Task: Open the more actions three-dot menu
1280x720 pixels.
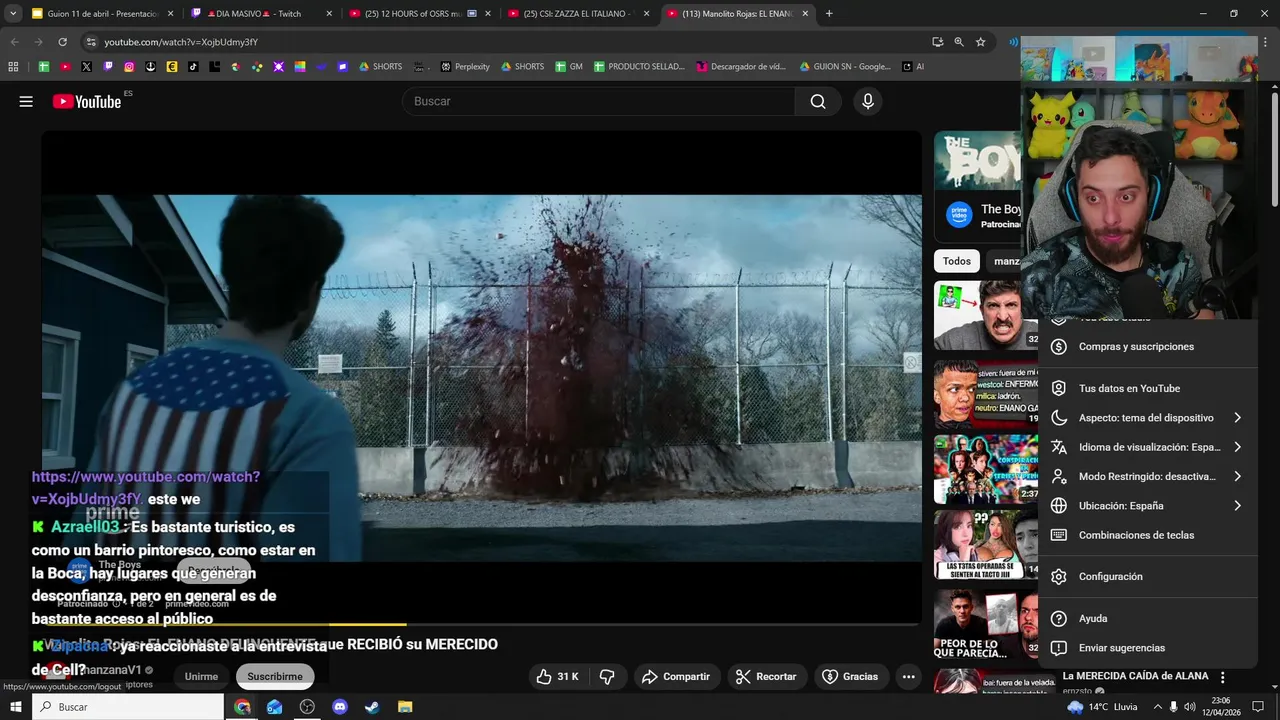Action: [x=908, y=677]
